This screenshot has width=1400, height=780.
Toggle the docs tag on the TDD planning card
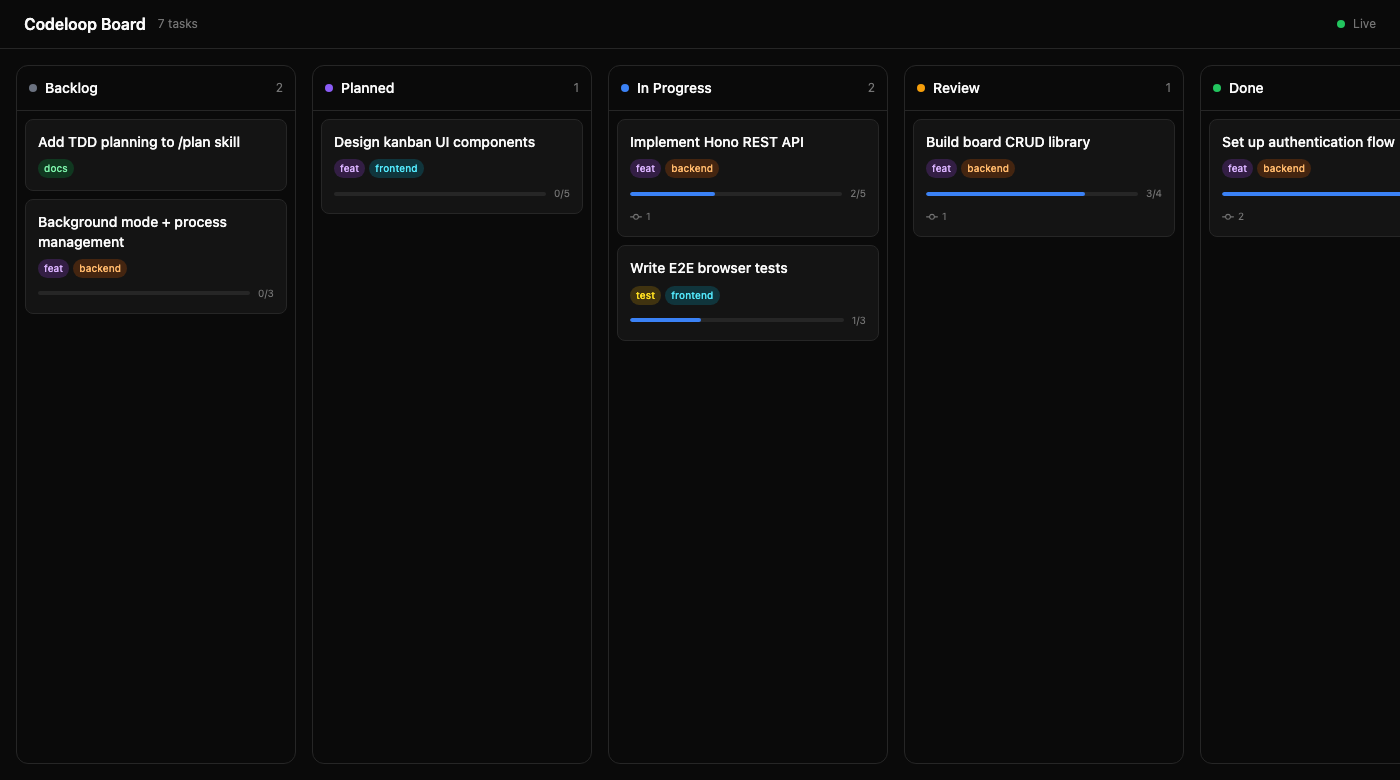[x=55, y=168]
